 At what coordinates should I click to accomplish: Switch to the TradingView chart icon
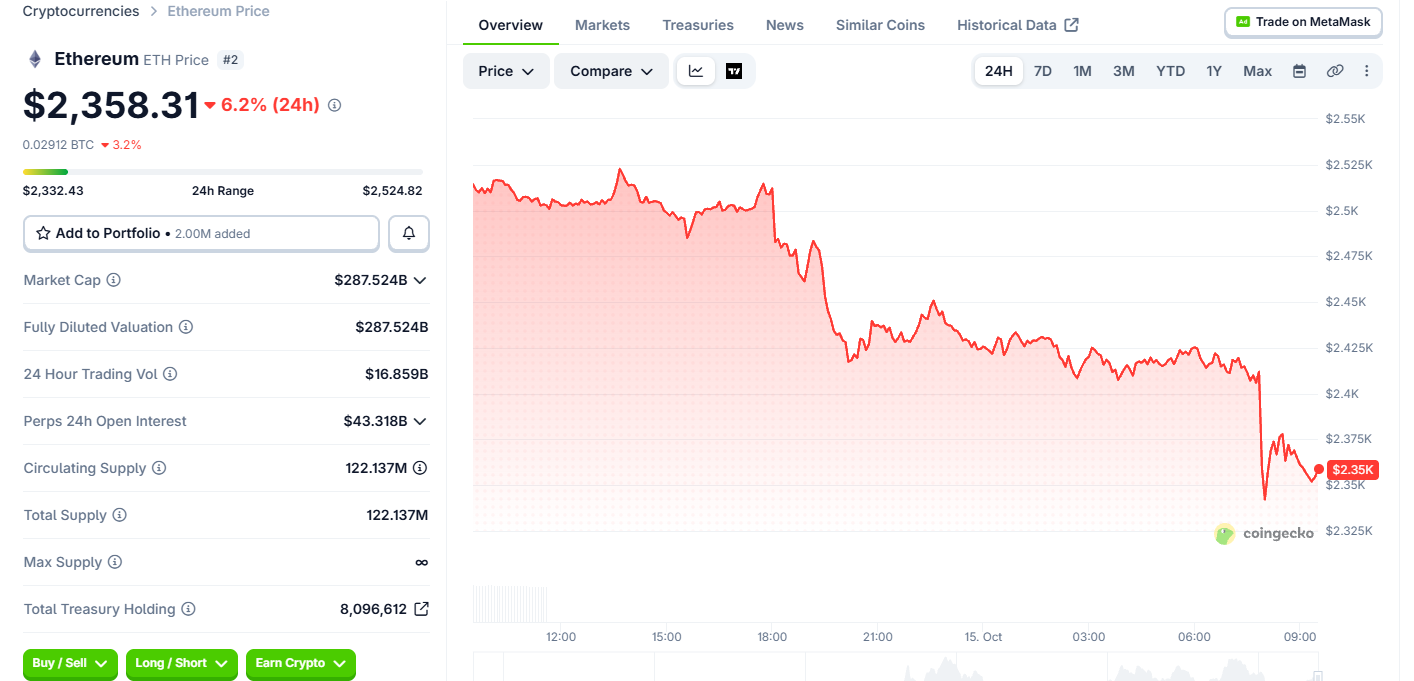pyautogui.click(x=734, y=71)
